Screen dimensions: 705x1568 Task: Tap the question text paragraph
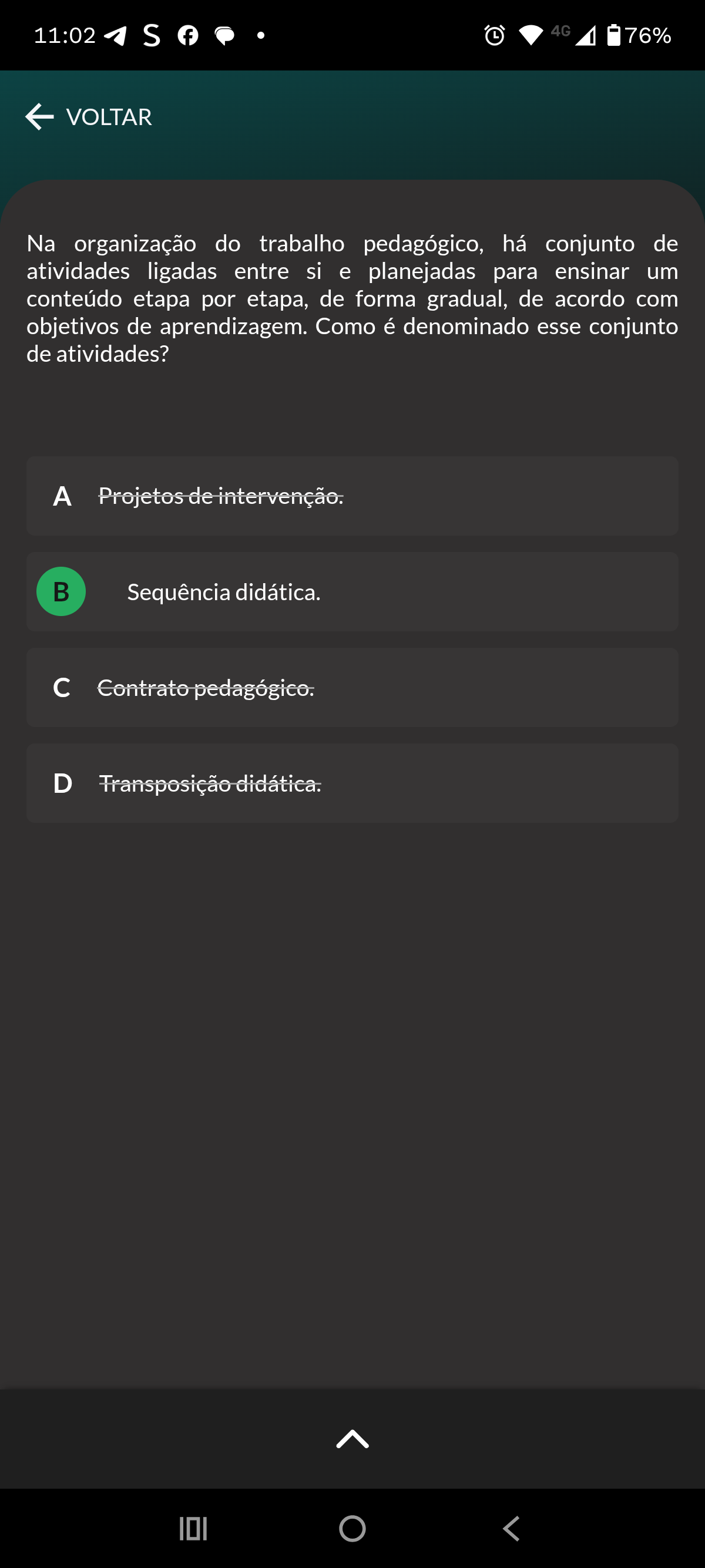click(x=352, y=298)
